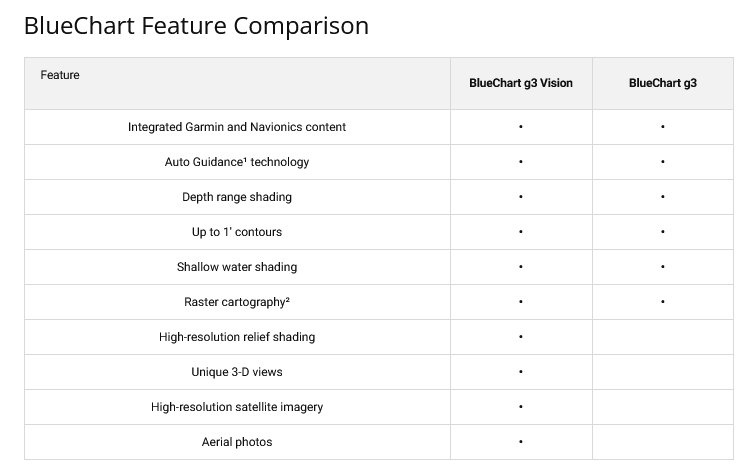The height and width of the screenshot is (474, 746).
Task: Click the Up to 1' contours label
Action: 237,232
